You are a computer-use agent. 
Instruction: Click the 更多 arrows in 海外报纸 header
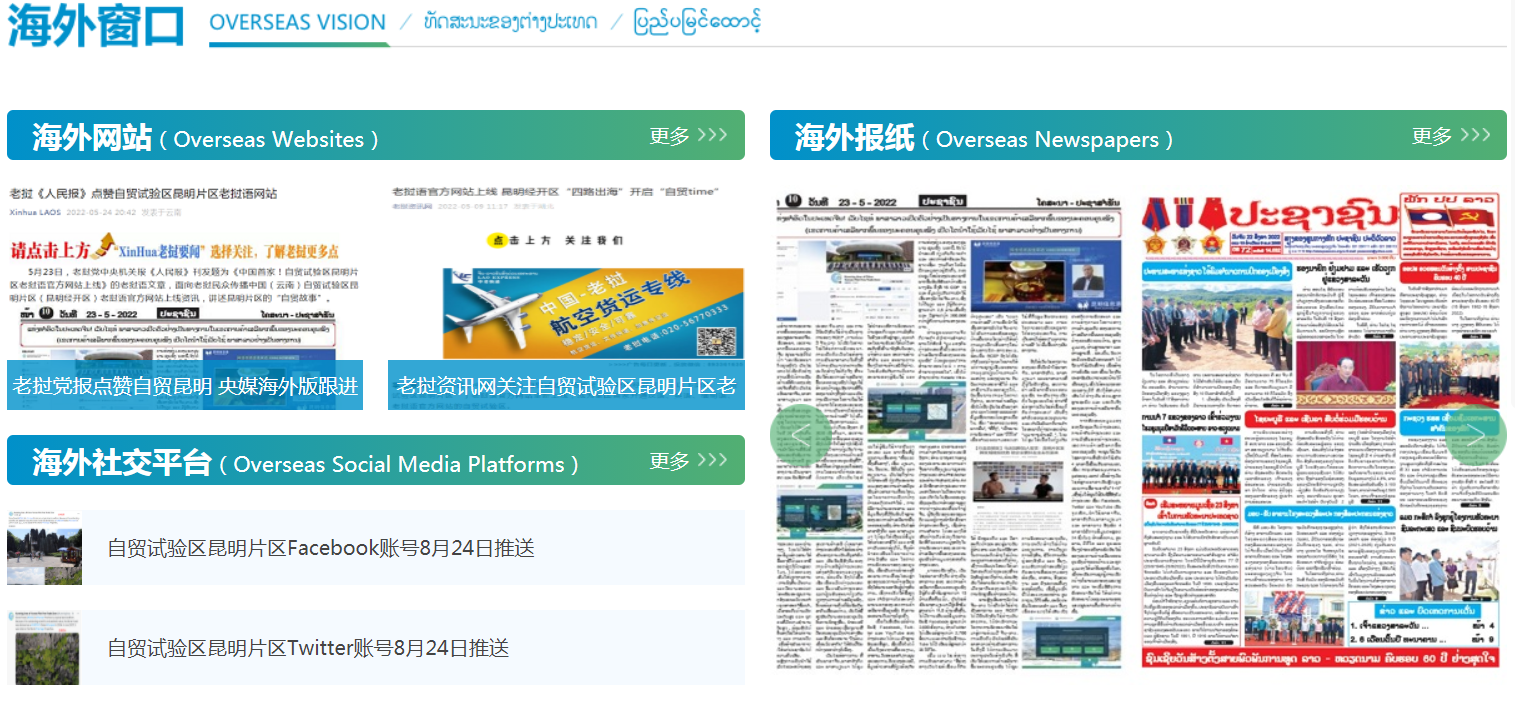(x=1450, y=134)
